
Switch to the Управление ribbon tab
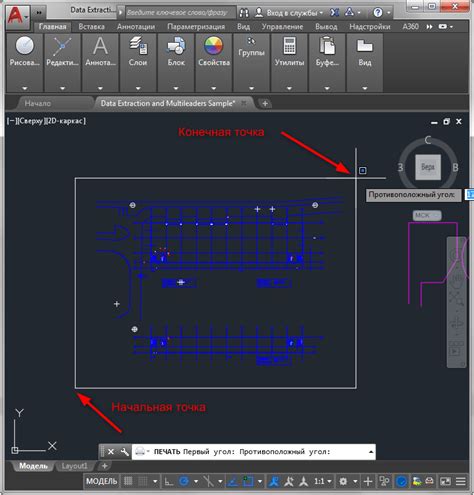pos(282,27)
